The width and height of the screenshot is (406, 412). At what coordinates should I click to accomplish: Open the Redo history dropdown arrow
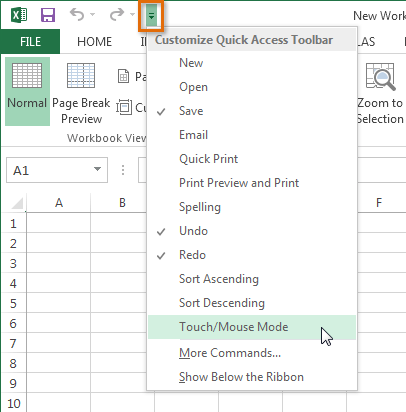point(132,15)
